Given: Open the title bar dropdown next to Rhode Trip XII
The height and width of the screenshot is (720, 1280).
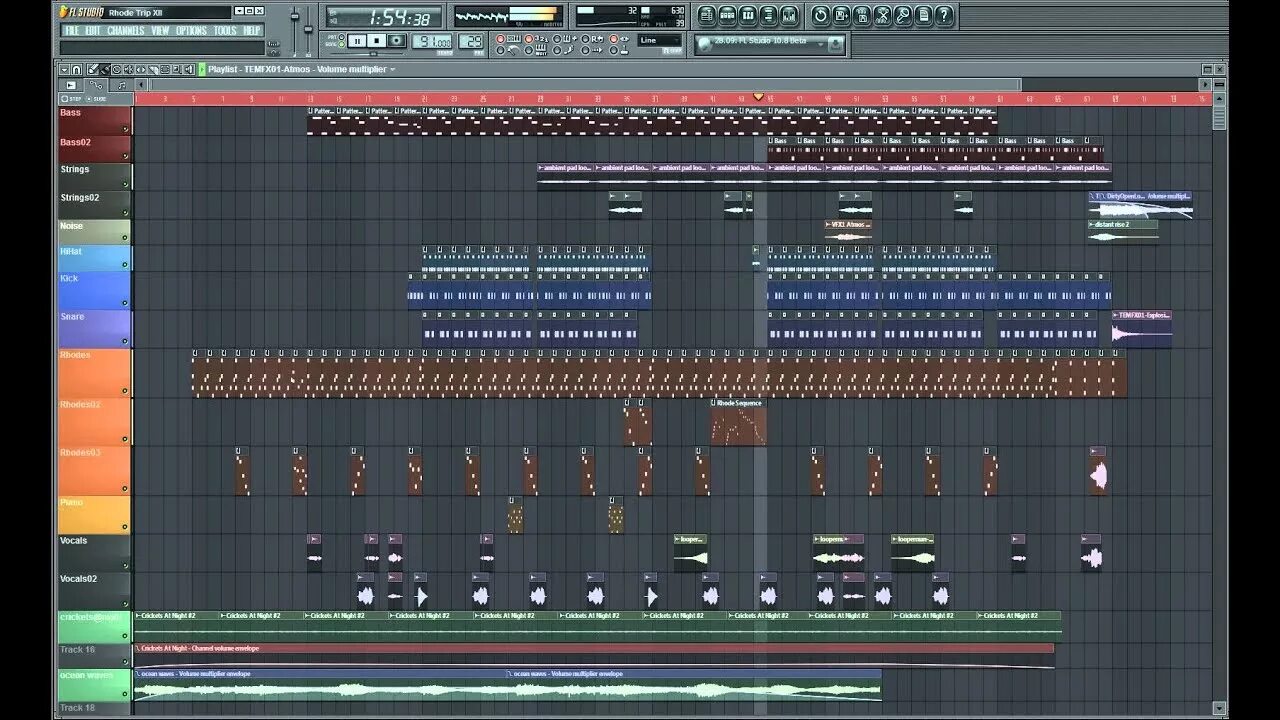Looking at the screenshot, I should [239, 11].
